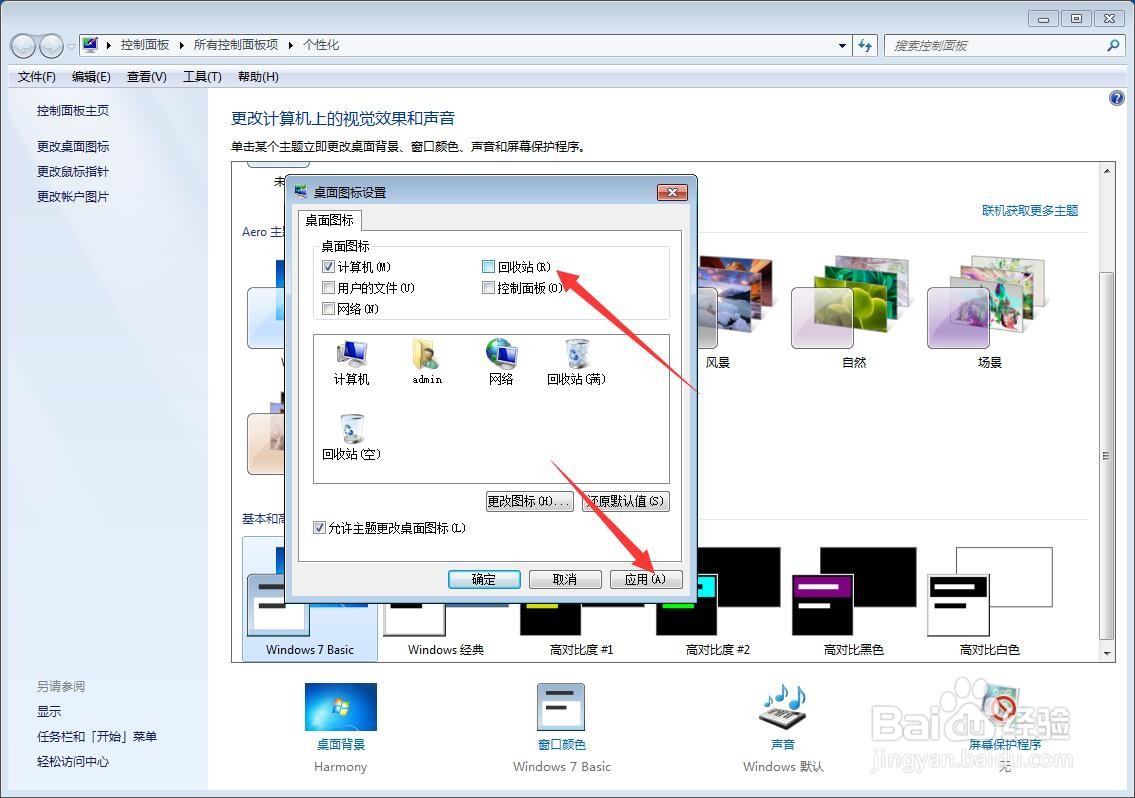Viewport: 1135px width, 798px height.
Task: Select the Windows 经典 theme
Action: (x=446, y=629)
